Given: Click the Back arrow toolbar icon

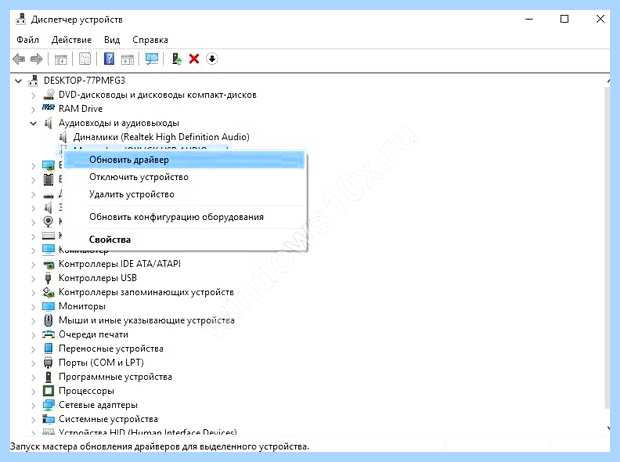Looking at the screenshot, I should point(19,59).
